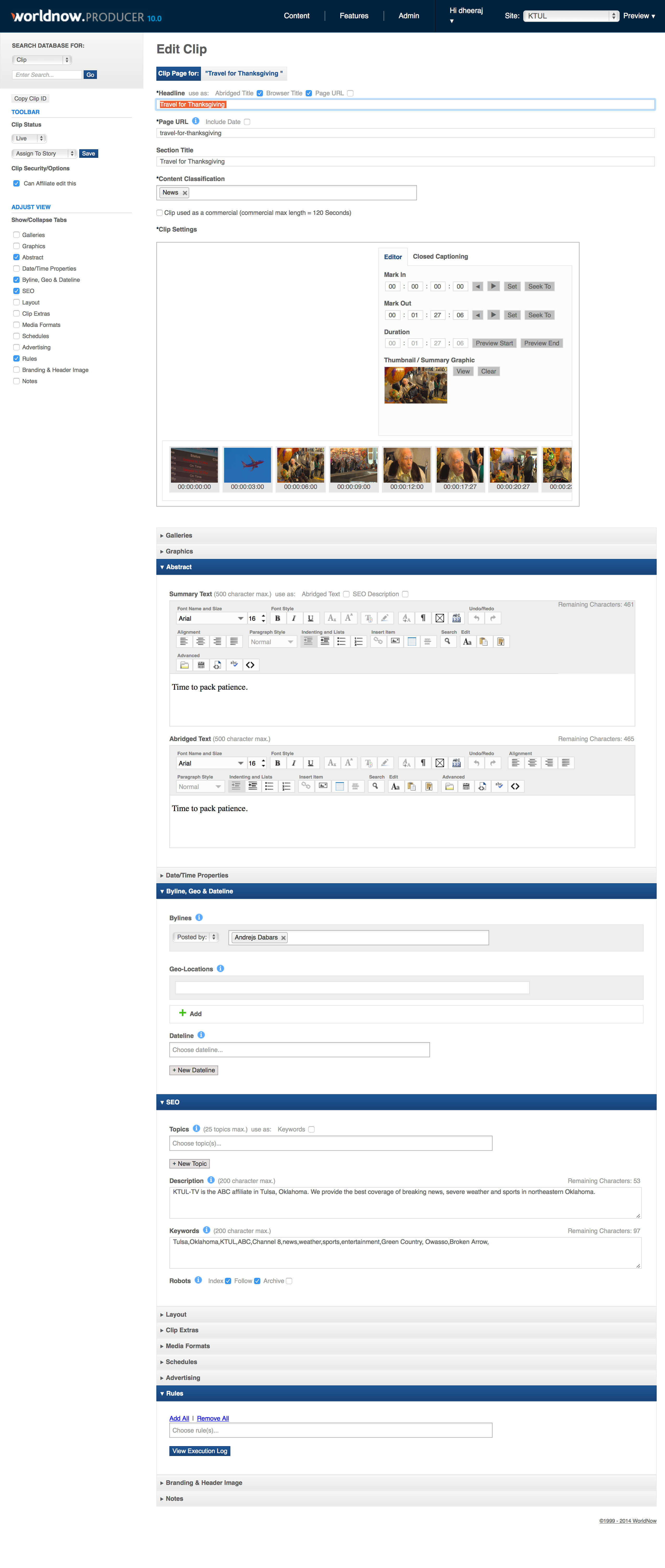
Task: Click the Page URL info icon
Action: [x=195, y=121]
